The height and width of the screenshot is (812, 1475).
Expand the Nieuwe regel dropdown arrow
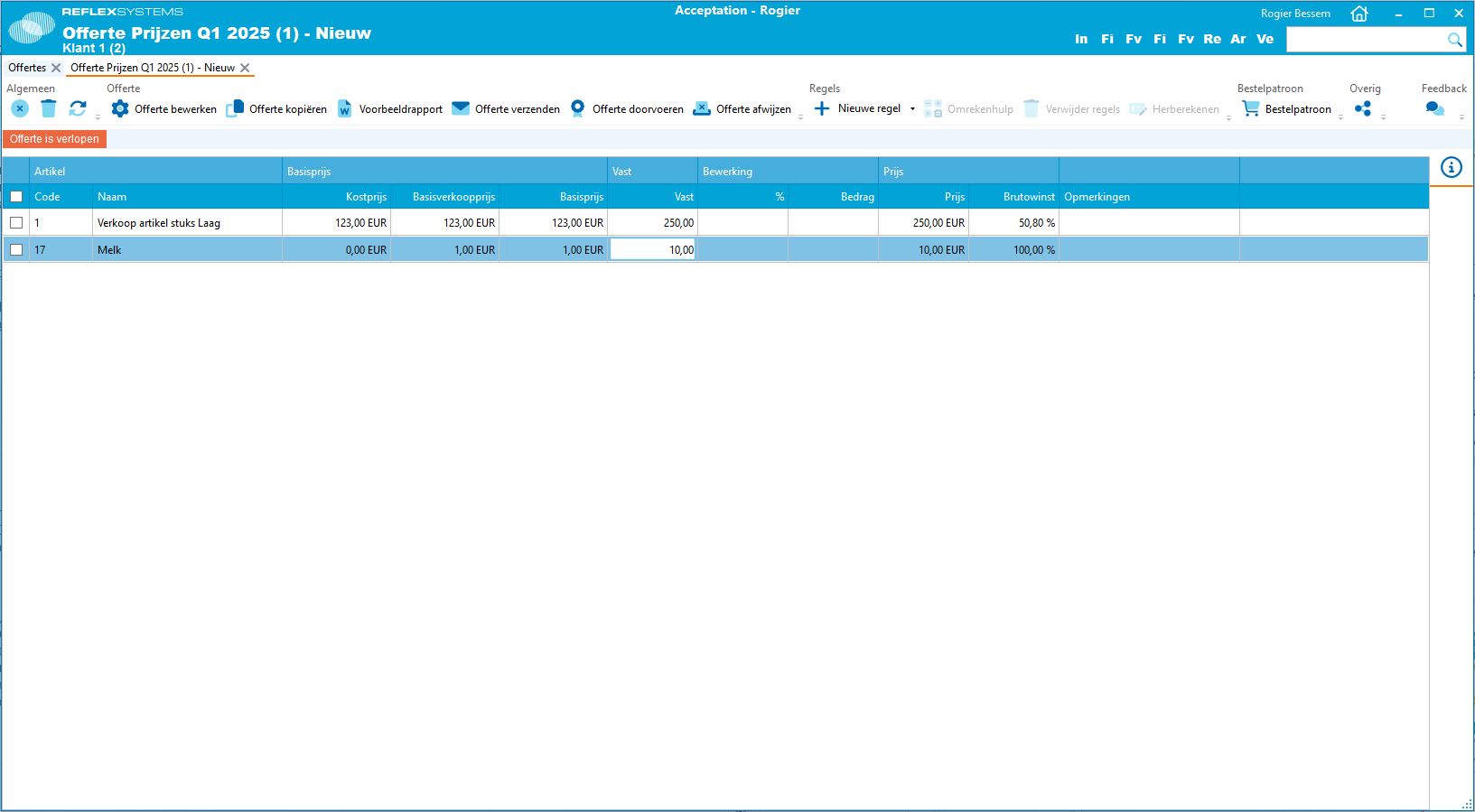[912, 109]
